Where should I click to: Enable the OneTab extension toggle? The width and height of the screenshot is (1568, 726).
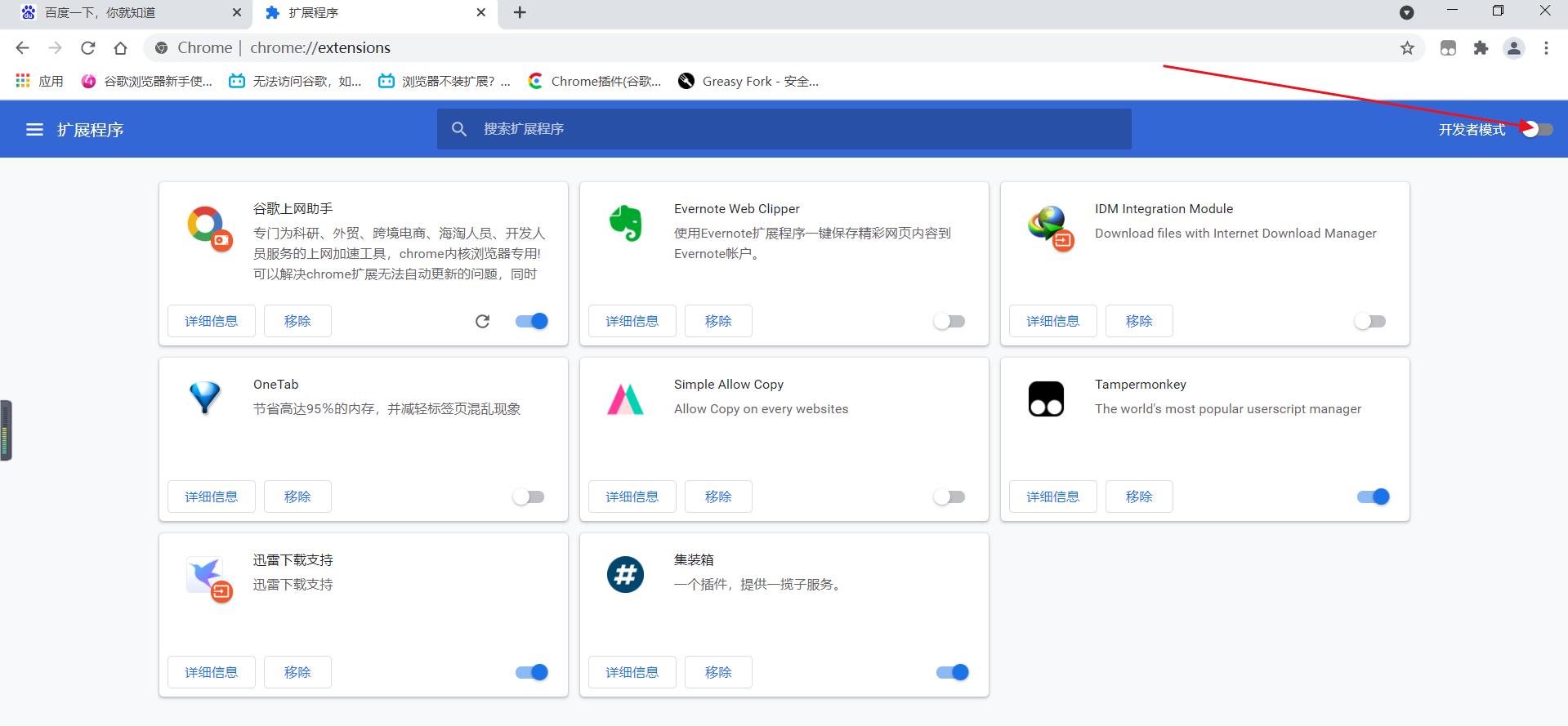click(x=529, y=497)
